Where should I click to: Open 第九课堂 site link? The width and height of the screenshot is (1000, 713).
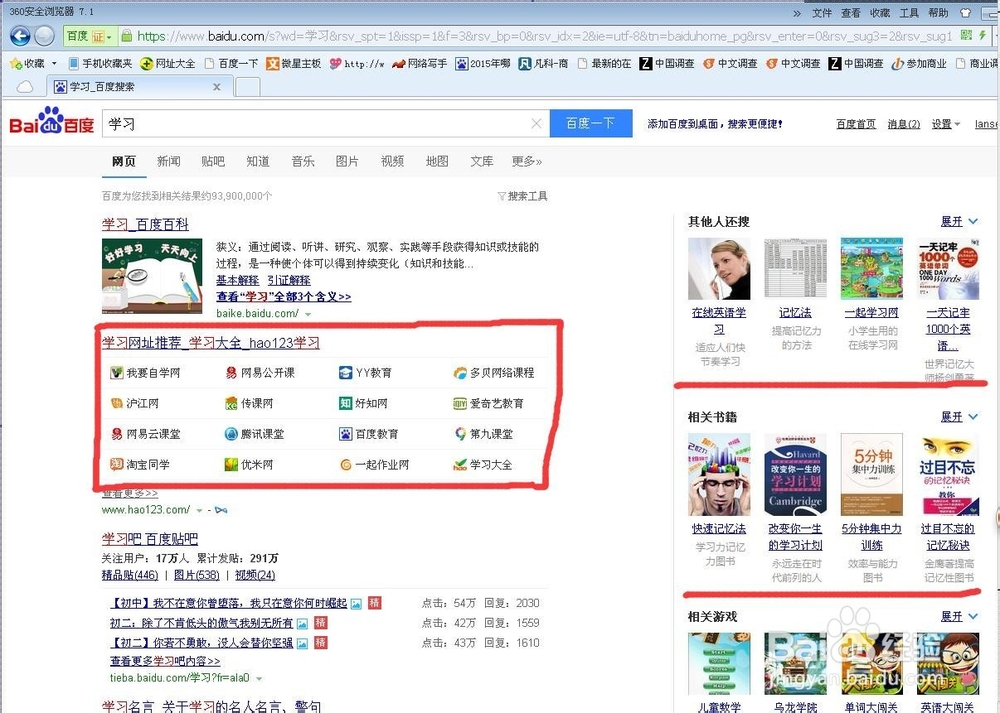(483, 434)
